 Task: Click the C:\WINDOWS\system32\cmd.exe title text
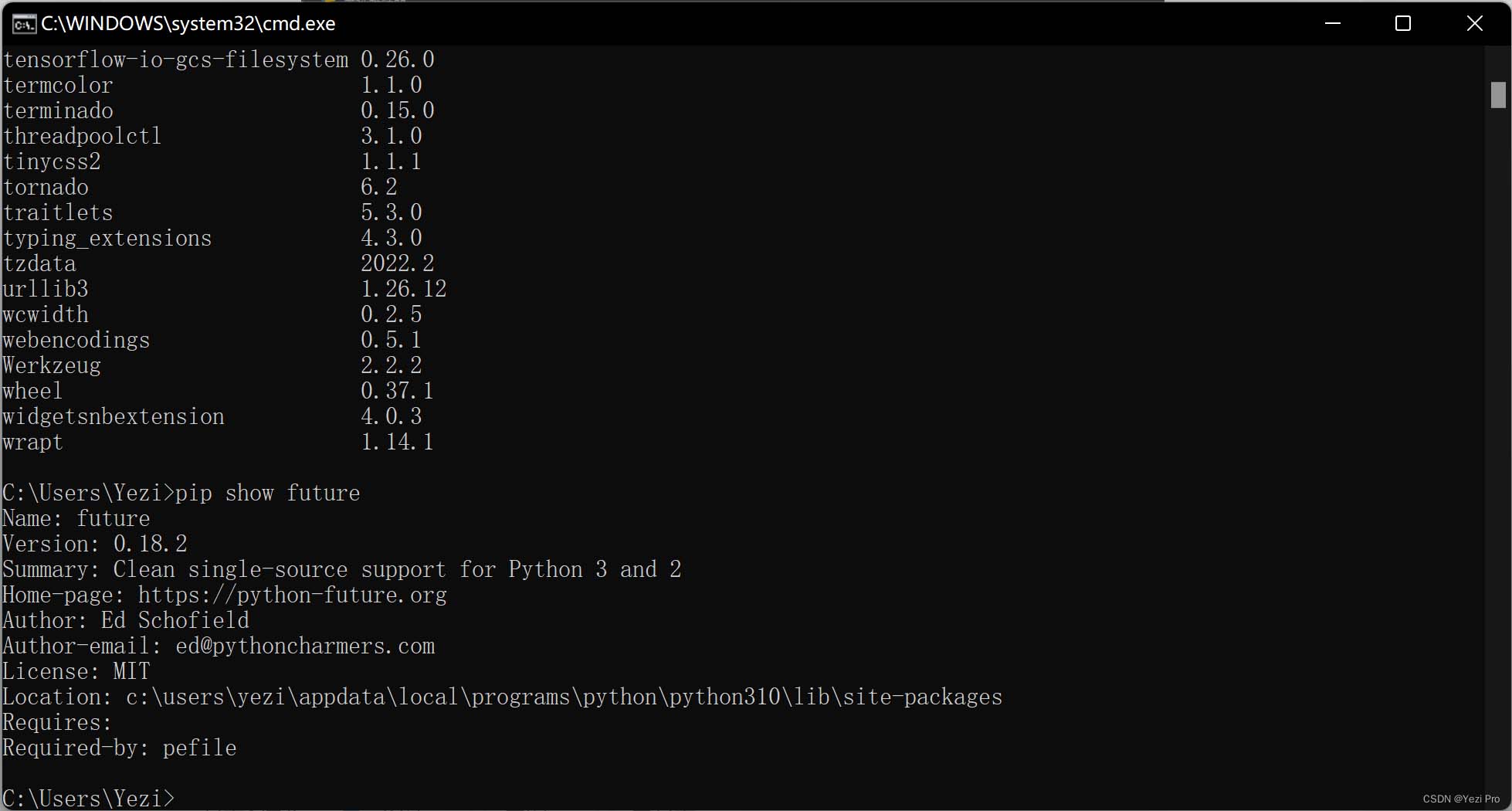click(x=188, y=24)
